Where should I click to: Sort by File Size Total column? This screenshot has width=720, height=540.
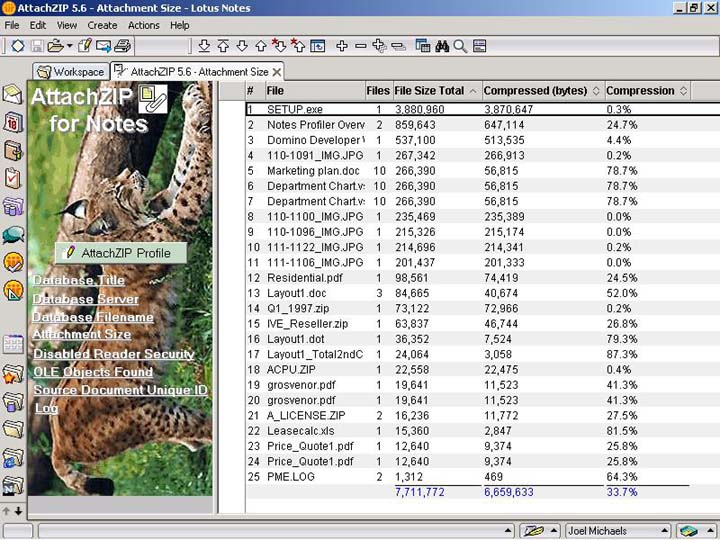tap(430, 91)
